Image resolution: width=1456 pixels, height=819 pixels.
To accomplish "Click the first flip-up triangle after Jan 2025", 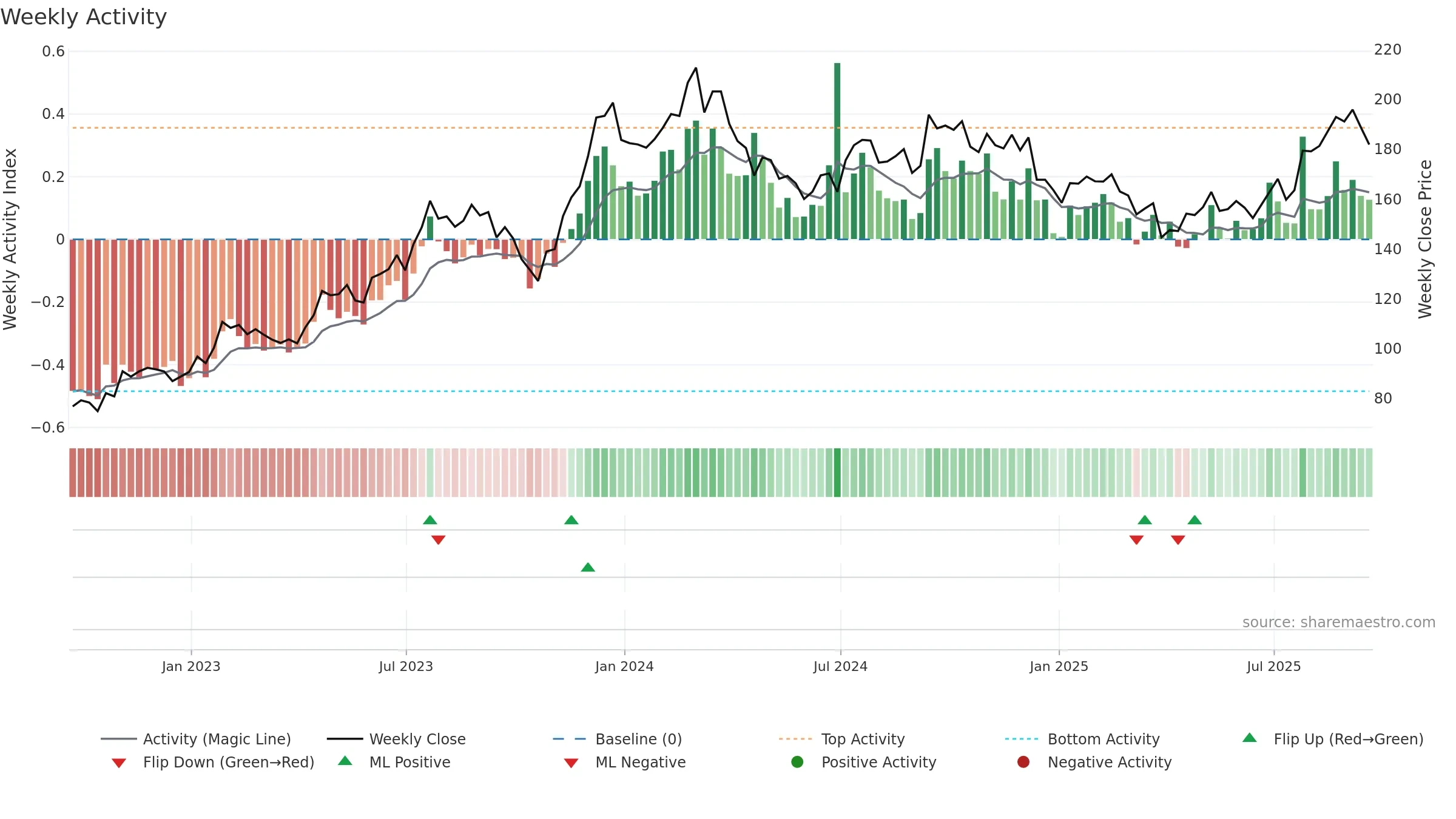I will (x=1145, y=520).
